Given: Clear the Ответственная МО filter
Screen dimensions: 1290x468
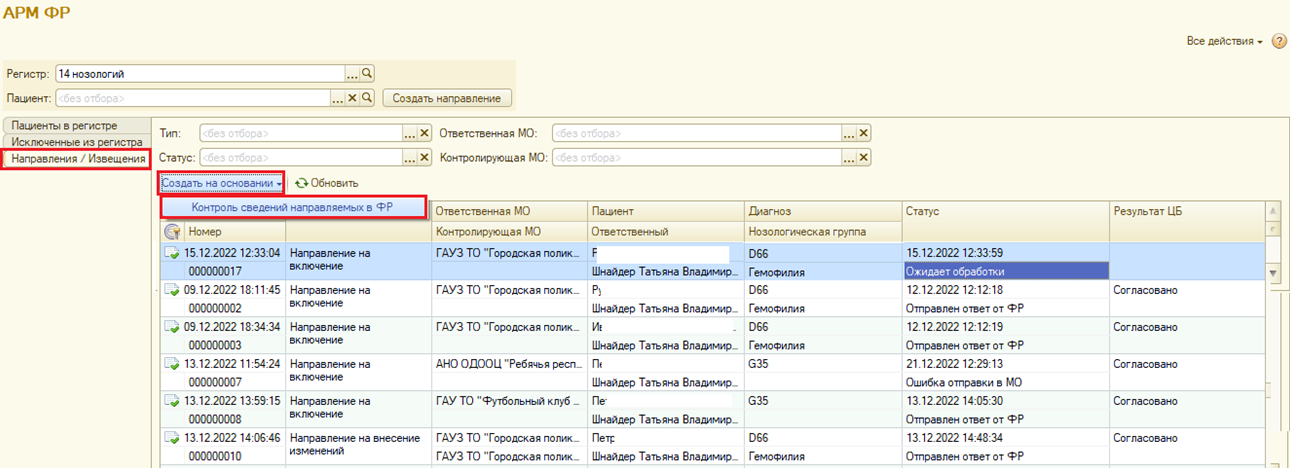Looking at the screenshot, I should (863, 133).
